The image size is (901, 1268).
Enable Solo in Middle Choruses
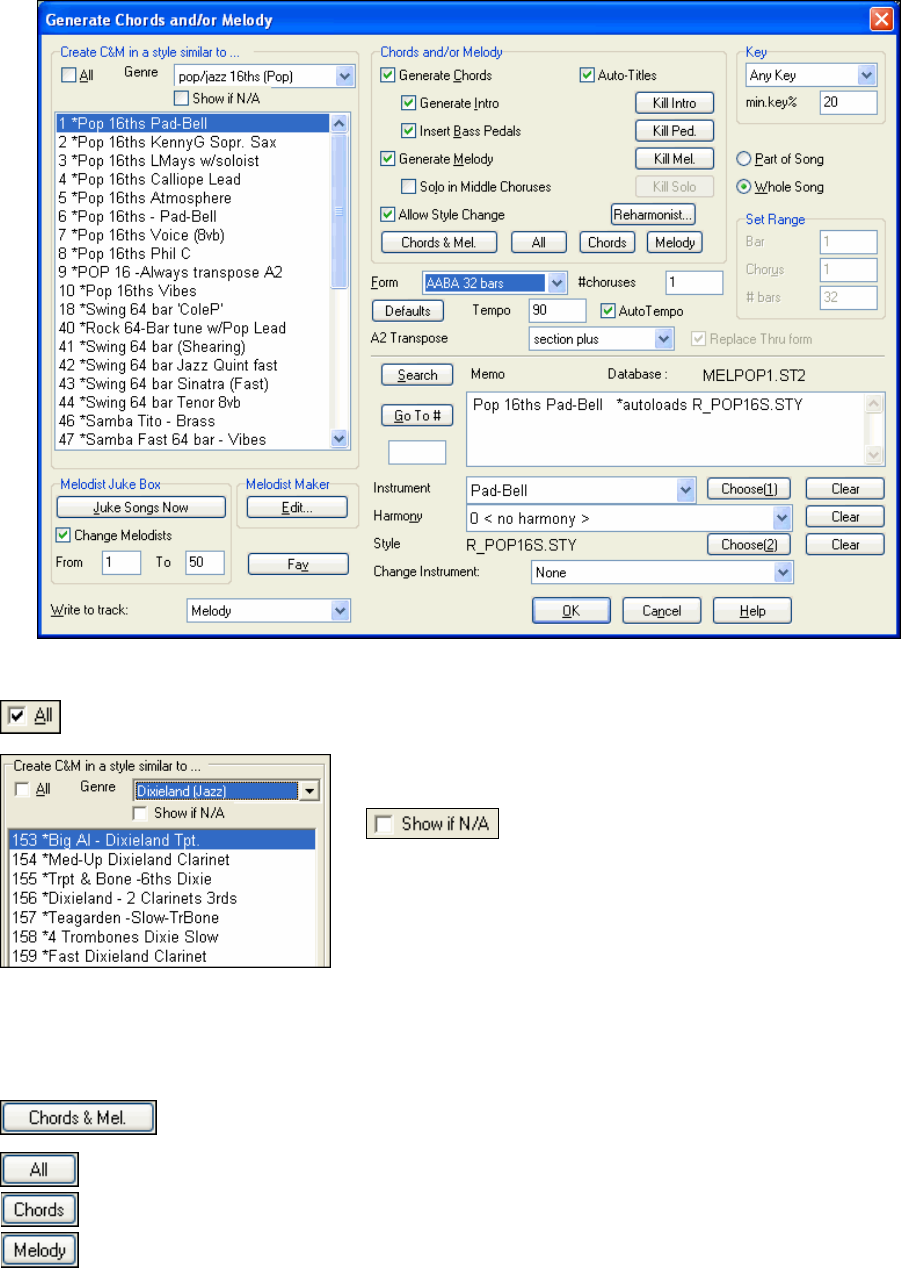click(408, 186)
